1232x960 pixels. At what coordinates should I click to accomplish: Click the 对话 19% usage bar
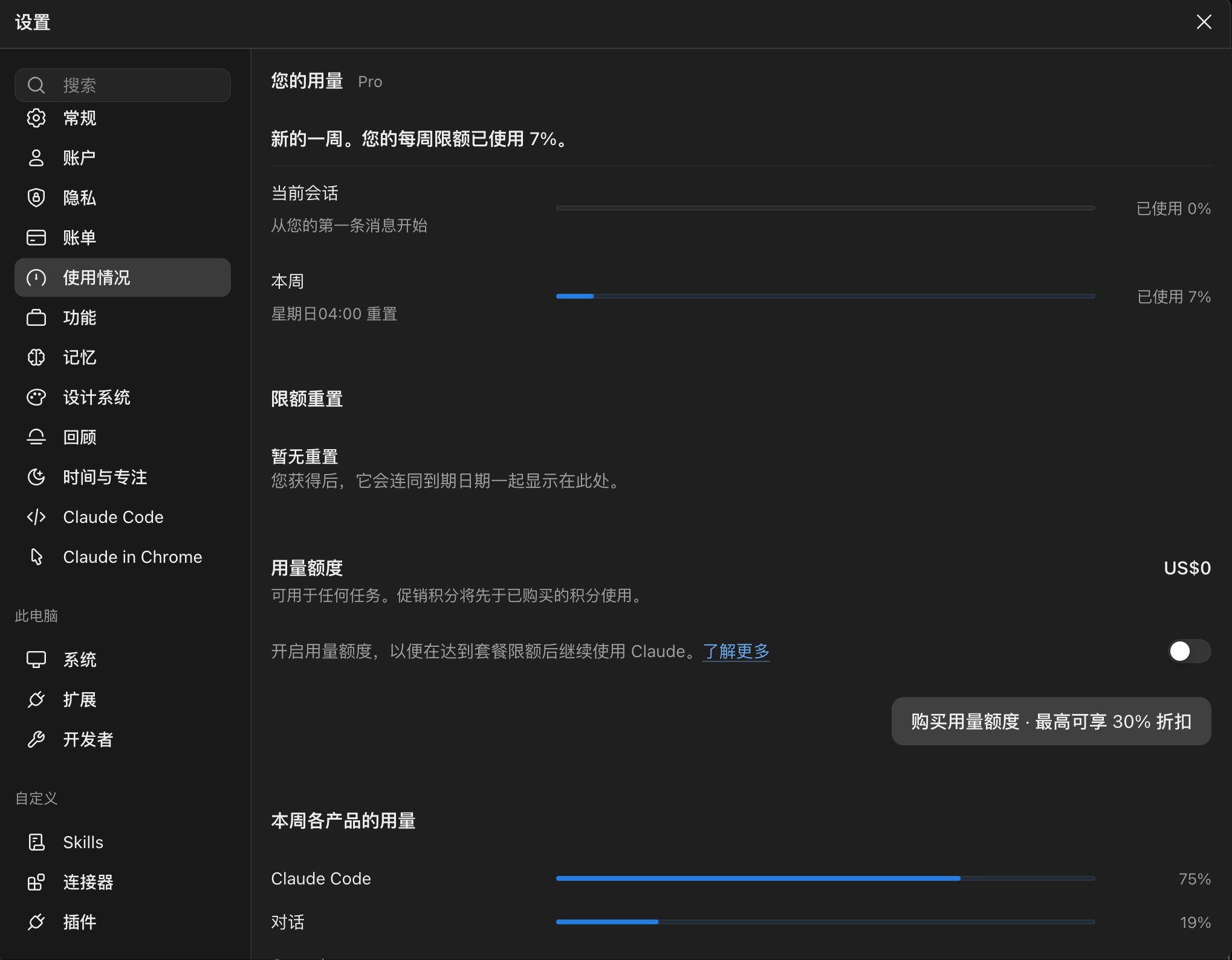[x=825, y=922]
